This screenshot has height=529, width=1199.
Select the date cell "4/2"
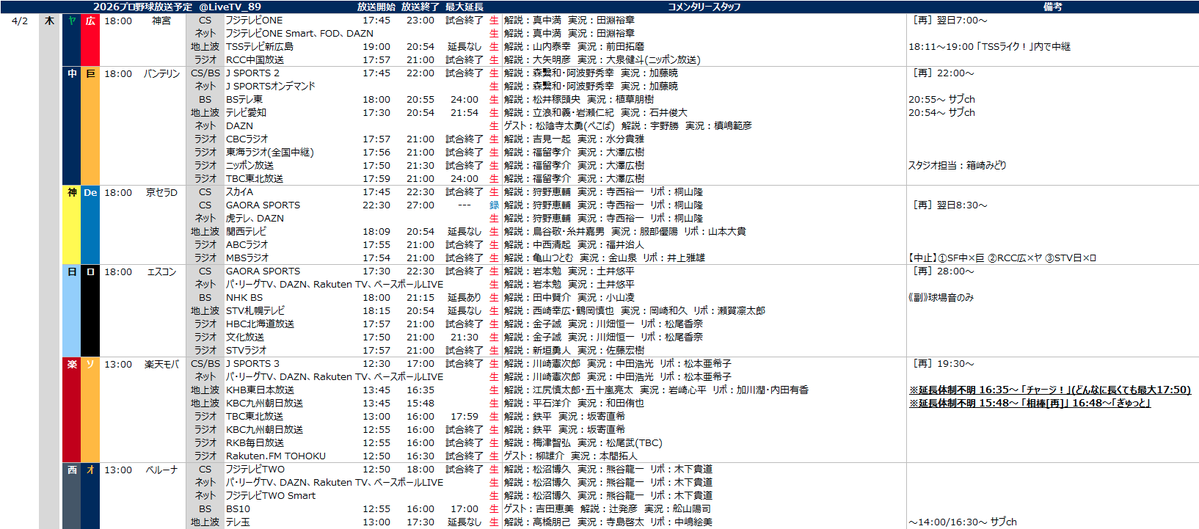click(20, 21)
